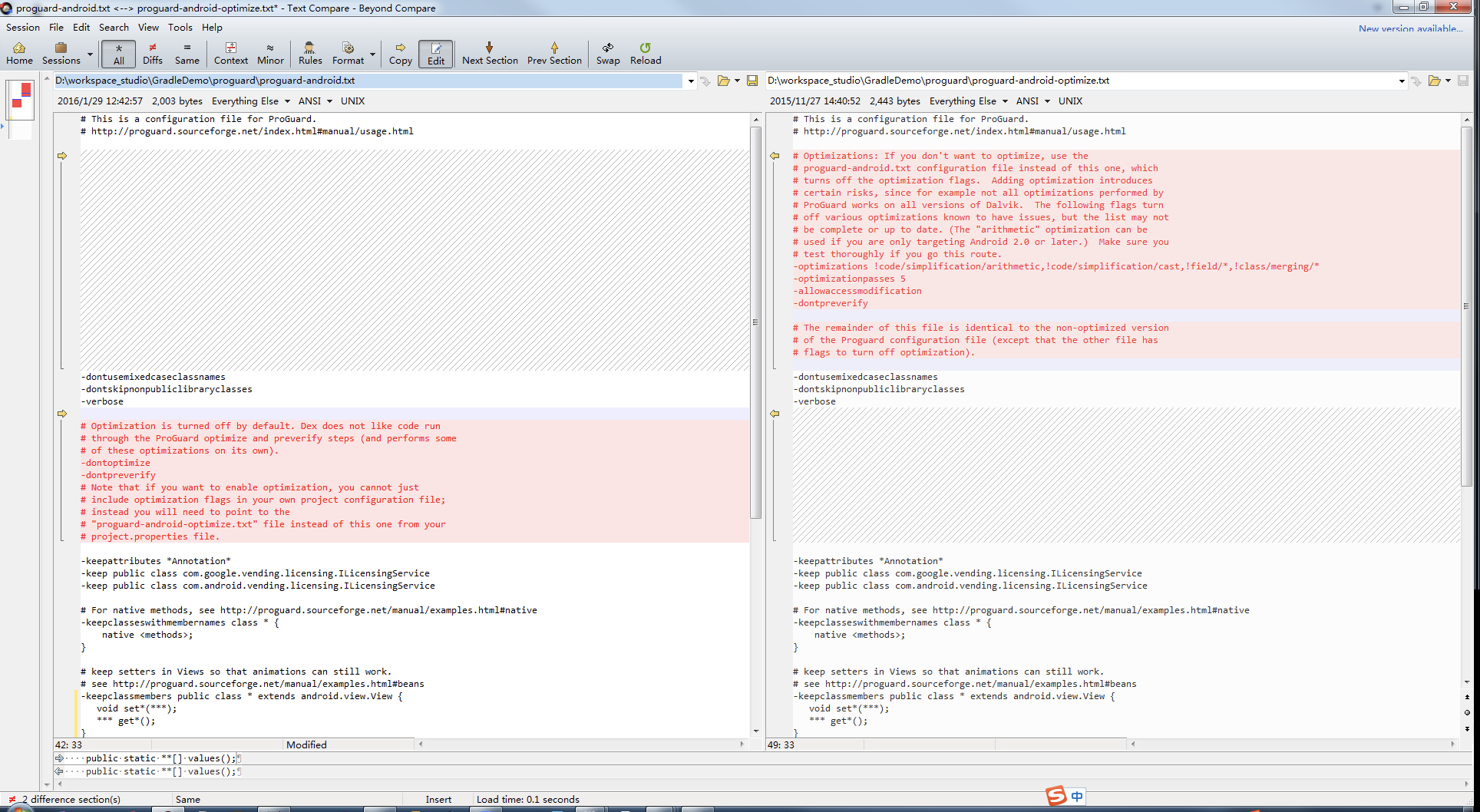Open the File menu
Screen dimensions: 1480x812
tap(57, 27)
